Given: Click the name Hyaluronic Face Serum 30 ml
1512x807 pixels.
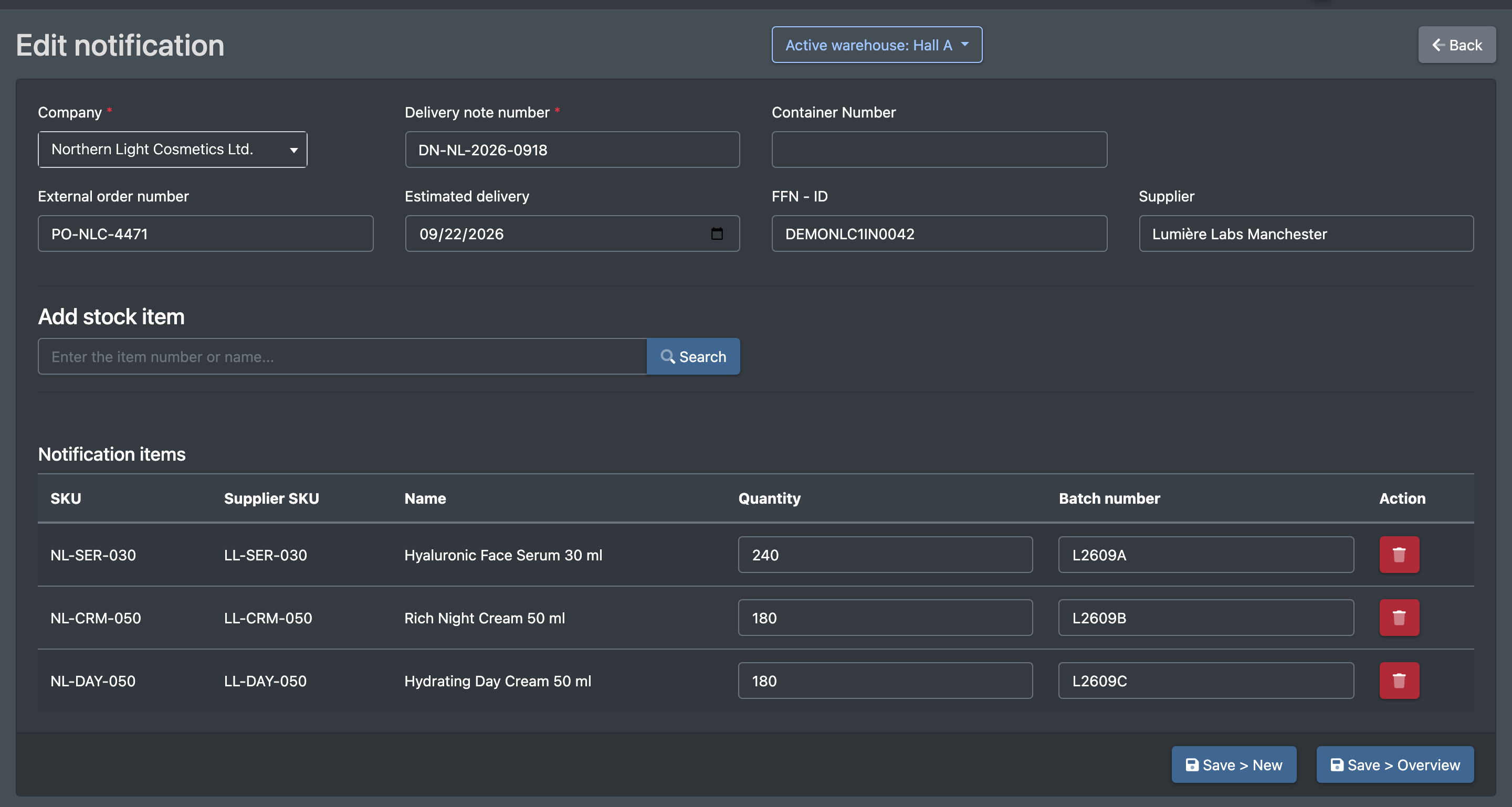Looking at the screenshot, I should click(x=503, y=555).
